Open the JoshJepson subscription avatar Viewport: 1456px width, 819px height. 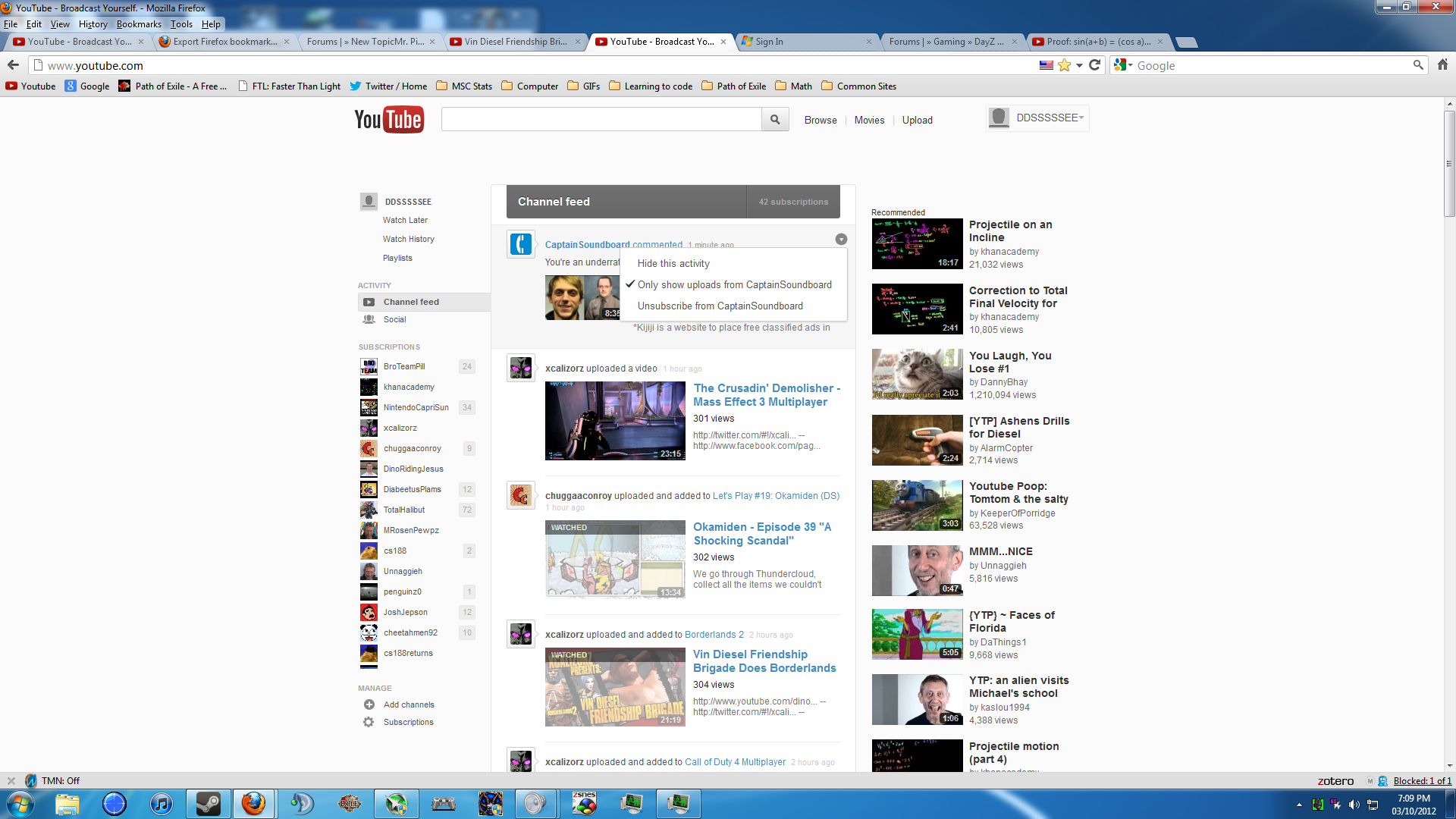[369, 612]
